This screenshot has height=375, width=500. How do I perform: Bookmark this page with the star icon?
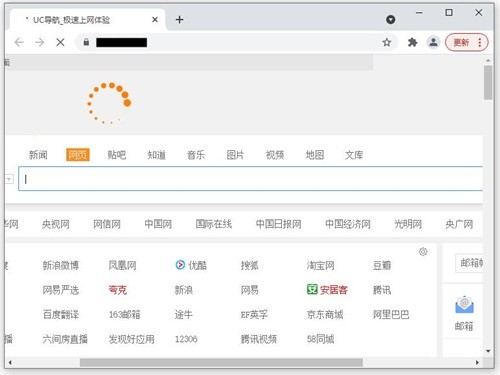[x=387, y=42]
